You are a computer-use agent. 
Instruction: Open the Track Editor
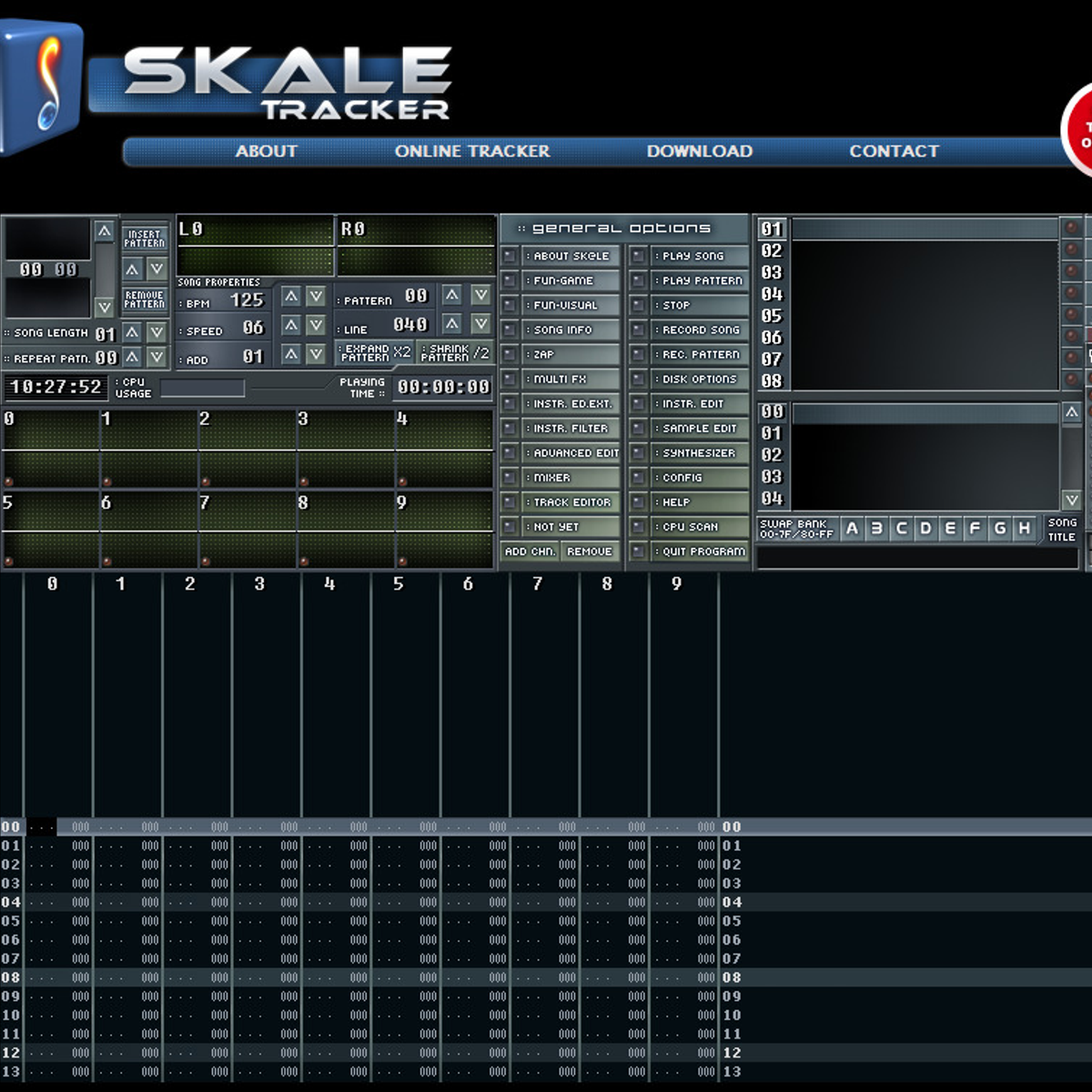[571, 501]
